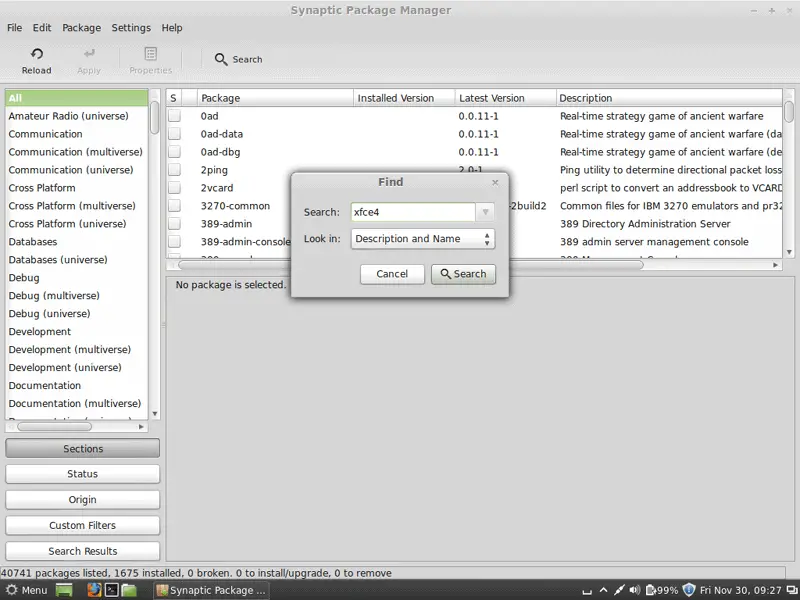This screenshot has width=800, height=600.
Task: Open the terminal from the taskbar
Action: pyautogui.click(x=111, y=590)
